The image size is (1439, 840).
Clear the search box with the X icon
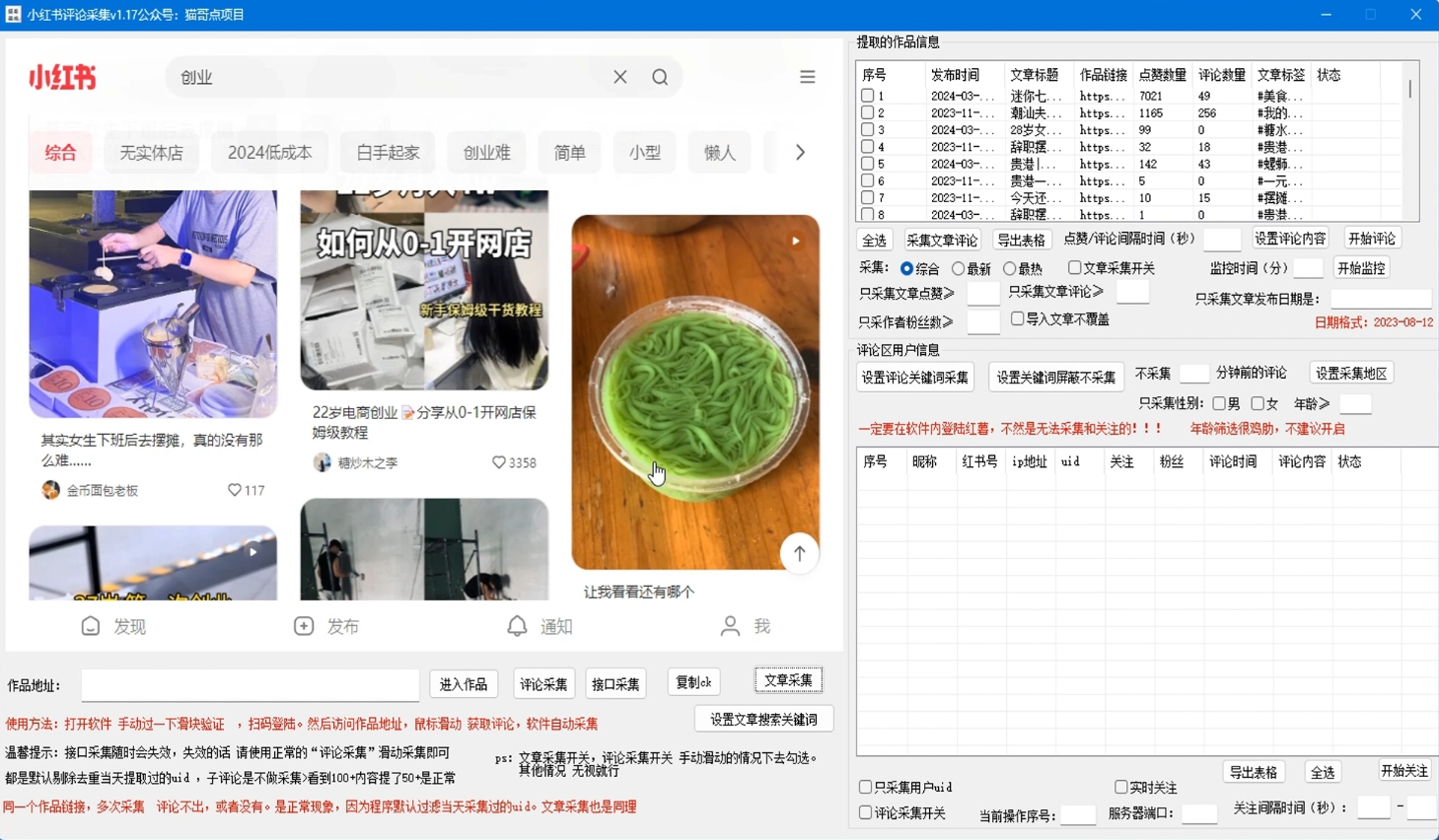click(619, 77)
